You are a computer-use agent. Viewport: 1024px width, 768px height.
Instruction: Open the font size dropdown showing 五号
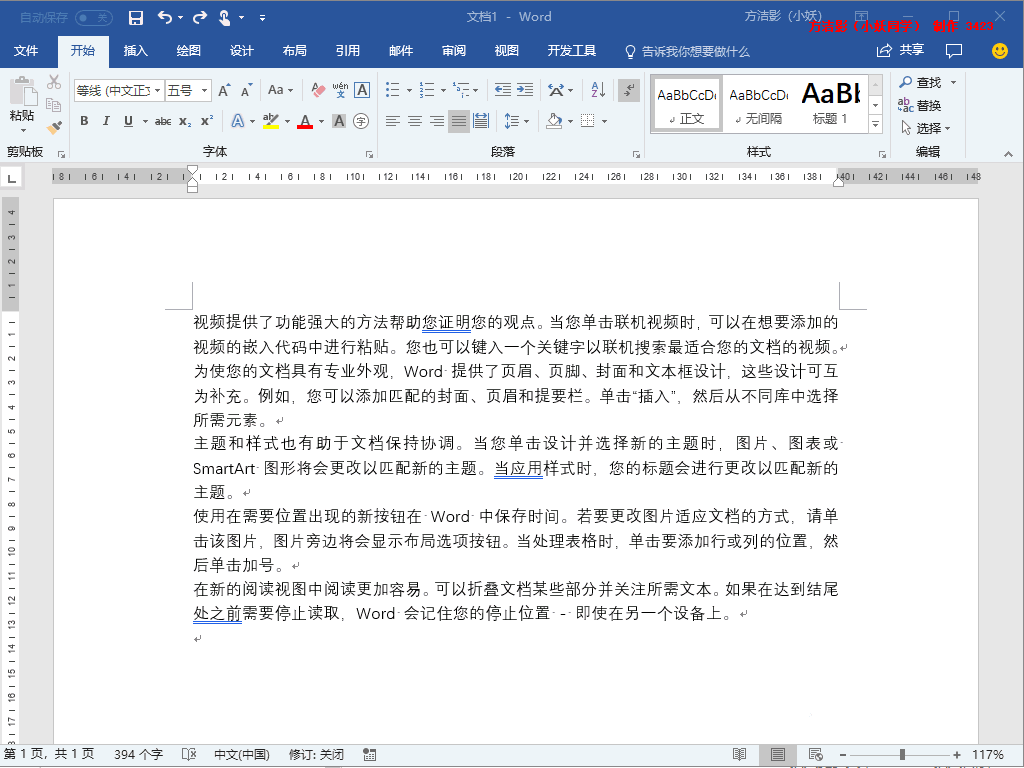[x=204, y=90]
